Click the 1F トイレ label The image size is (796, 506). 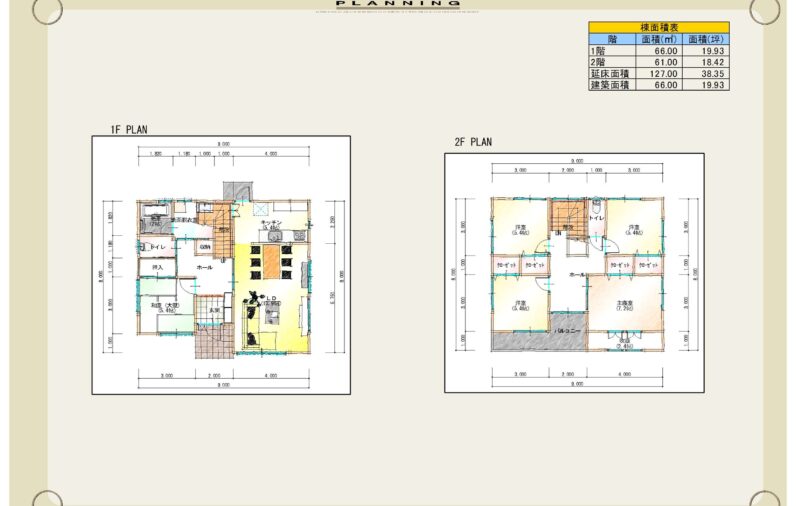tap(158, 247)
